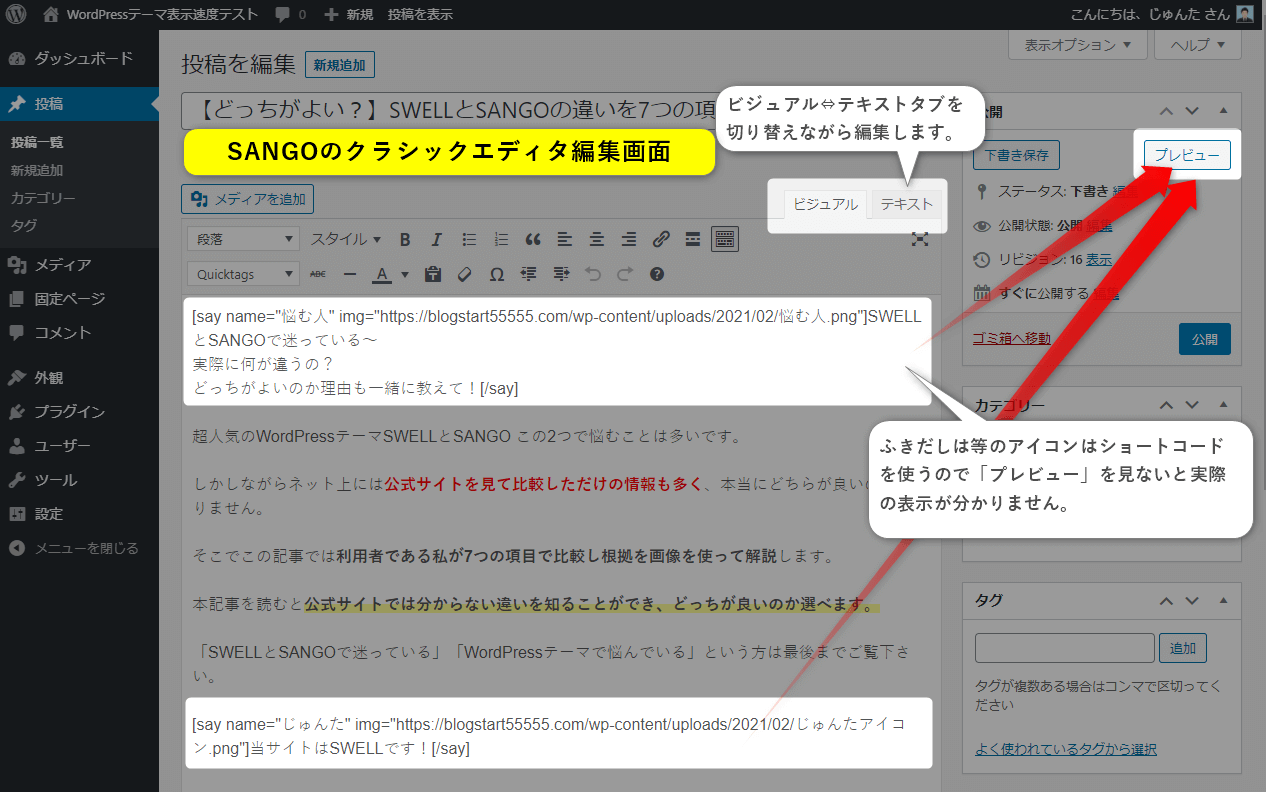Toggle bold formatting

pos(405,240)
